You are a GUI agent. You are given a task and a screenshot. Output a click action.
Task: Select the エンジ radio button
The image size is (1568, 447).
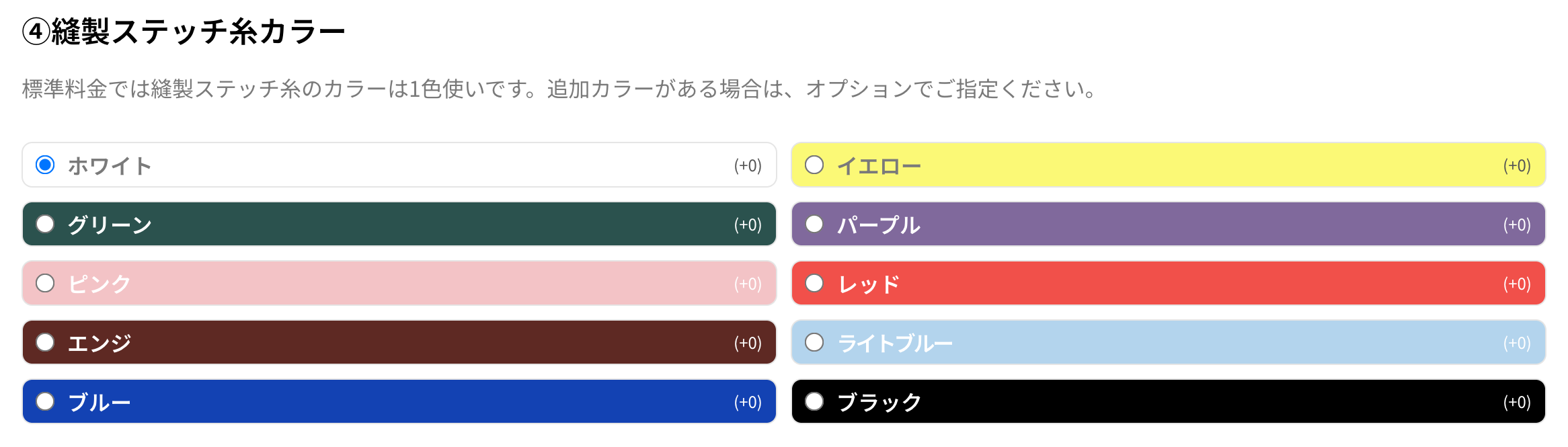45,342
